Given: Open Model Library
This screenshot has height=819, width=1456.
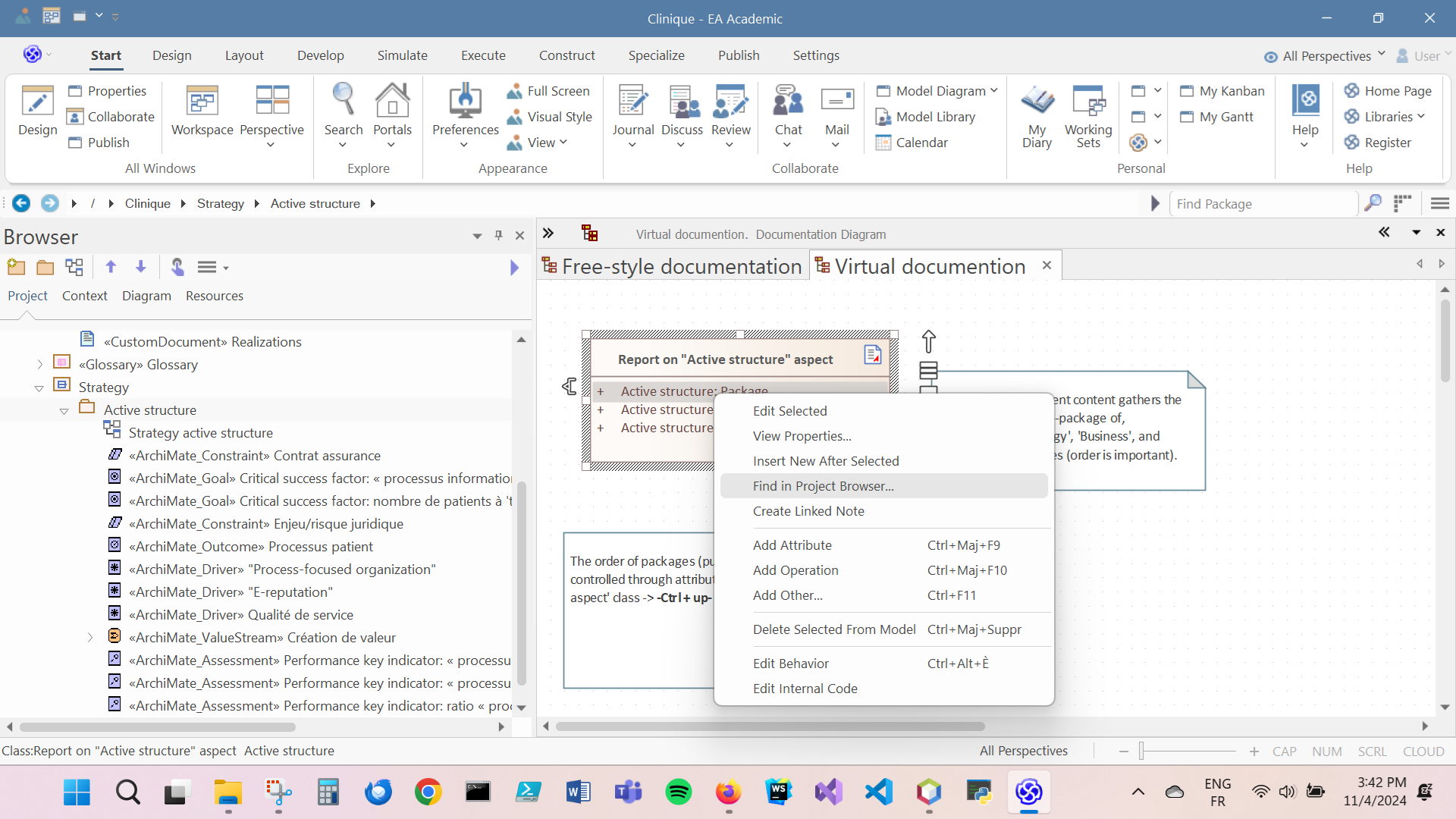Looking at the screenshot, I should (926, 117).
